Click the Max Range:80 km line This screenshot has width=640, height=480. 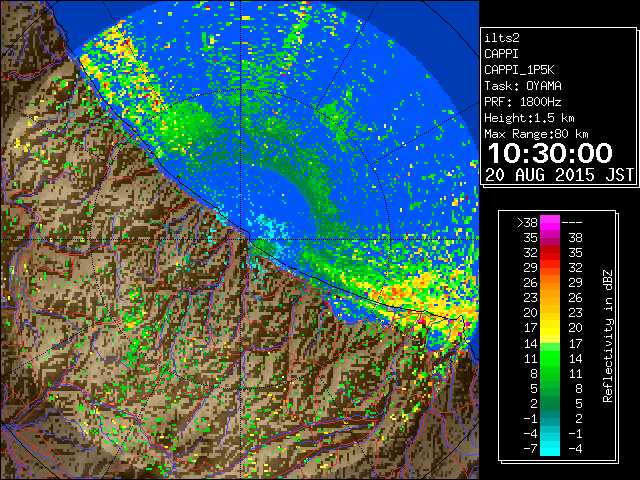(x=536, y=134)
